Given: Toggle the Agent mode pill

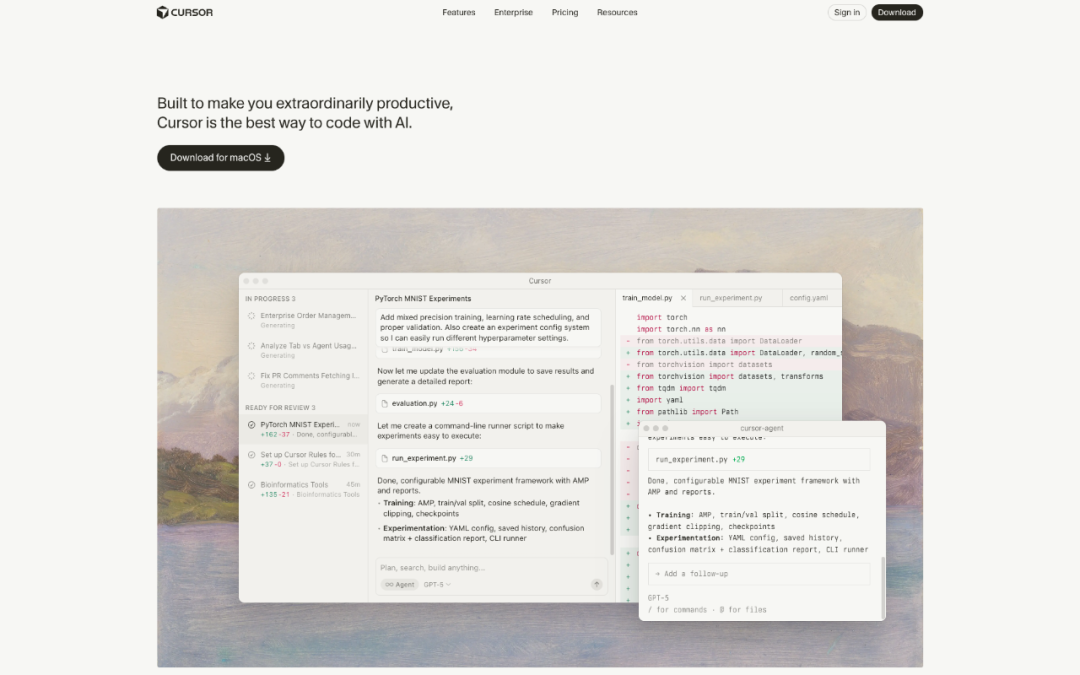Looking at the screenshot, I should coord(399,585).
